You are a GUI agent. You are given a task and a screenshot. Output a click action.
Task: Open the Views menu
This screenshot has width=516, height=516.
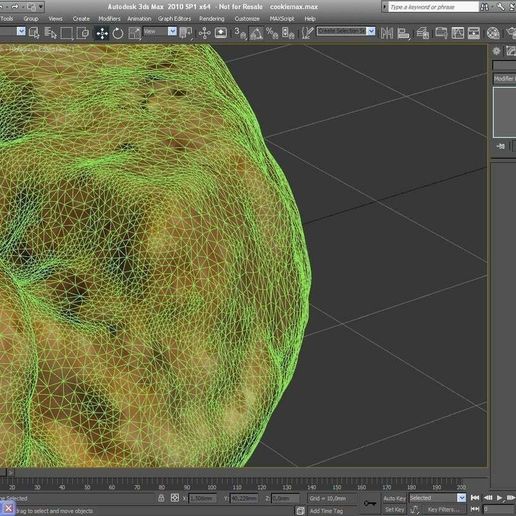55,19
